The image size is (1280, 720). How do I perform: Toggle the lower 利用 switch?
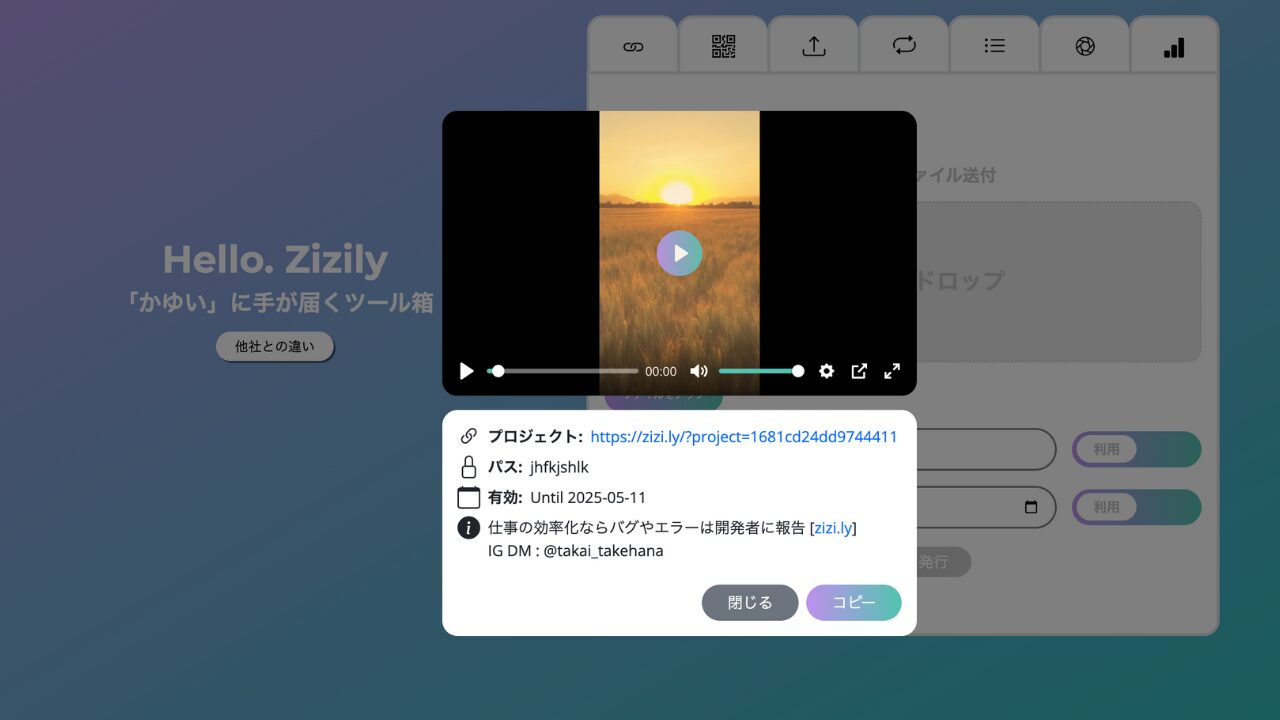pos(1136,507)
